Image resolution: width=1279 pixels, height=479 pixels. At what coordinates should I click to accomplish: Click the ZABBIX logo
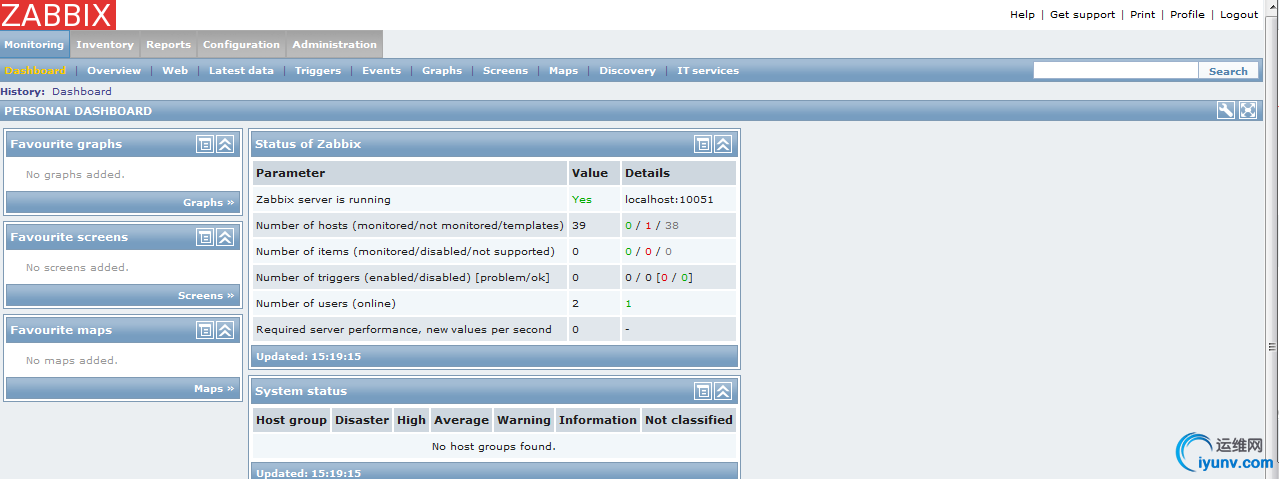point(58,15)
